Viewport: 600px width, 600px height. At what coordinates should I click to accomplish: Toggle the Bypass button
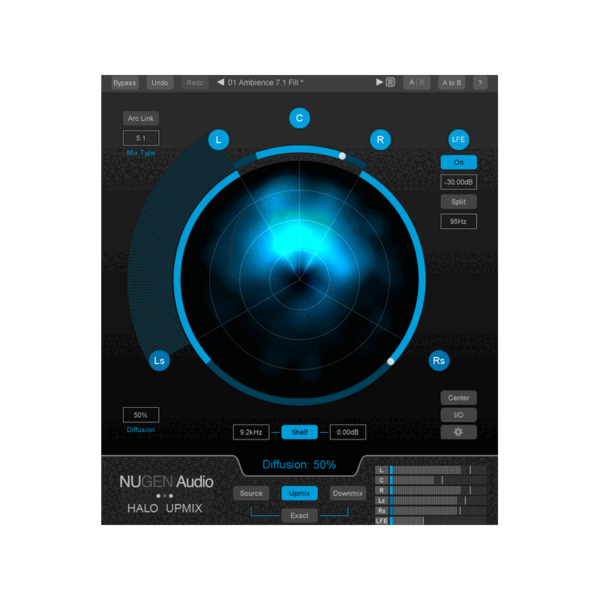point(125,83)
